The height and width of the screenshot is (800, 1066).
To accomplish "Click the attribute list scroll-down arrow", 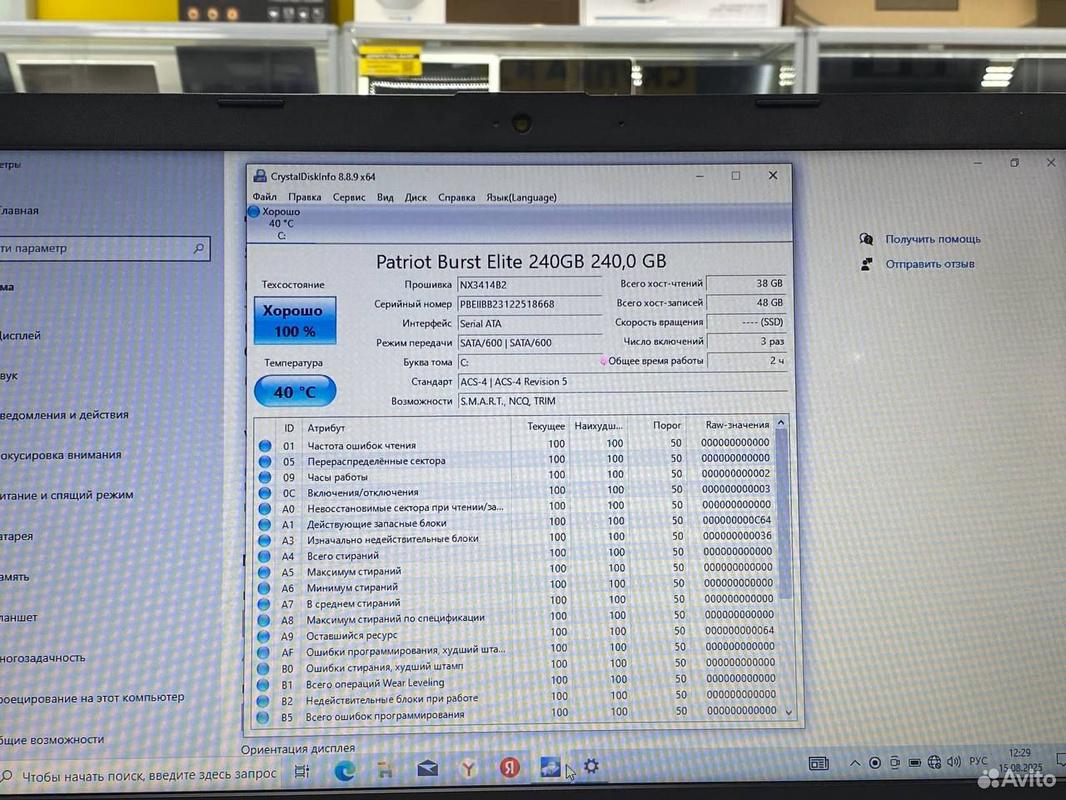I will 789,712.
